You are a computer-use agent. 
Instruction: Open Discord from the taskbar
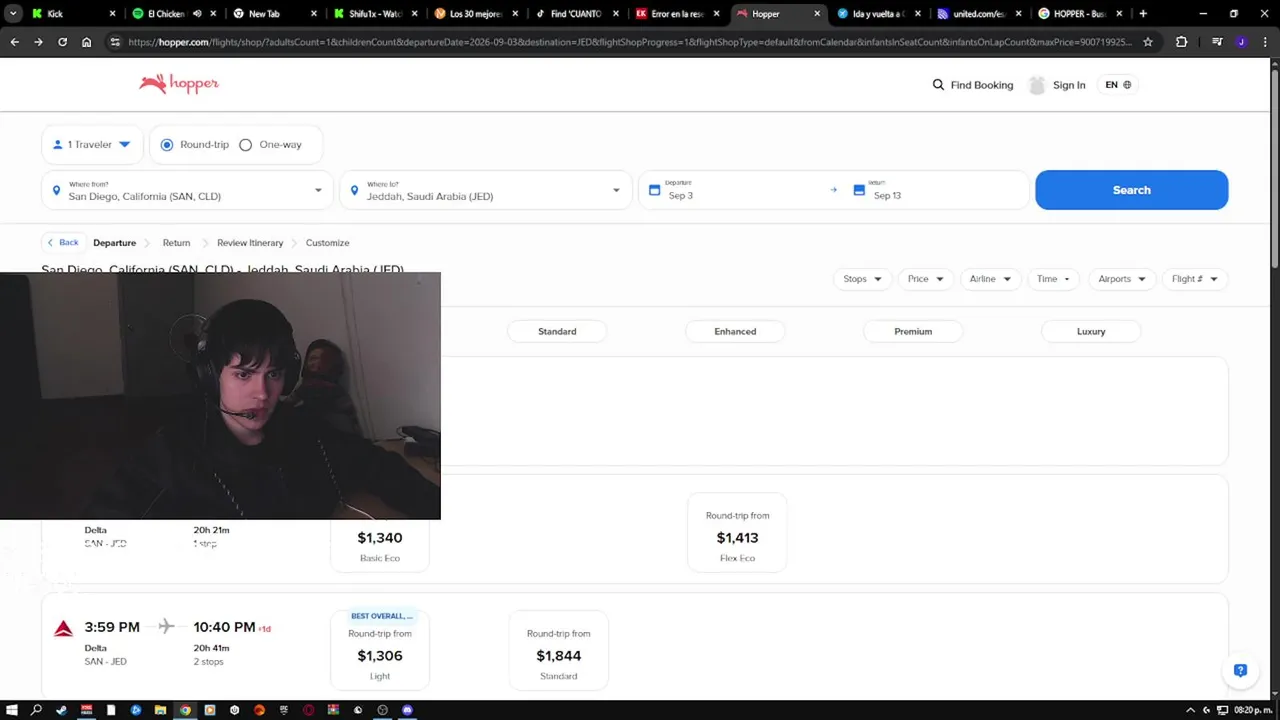point(407,710)
